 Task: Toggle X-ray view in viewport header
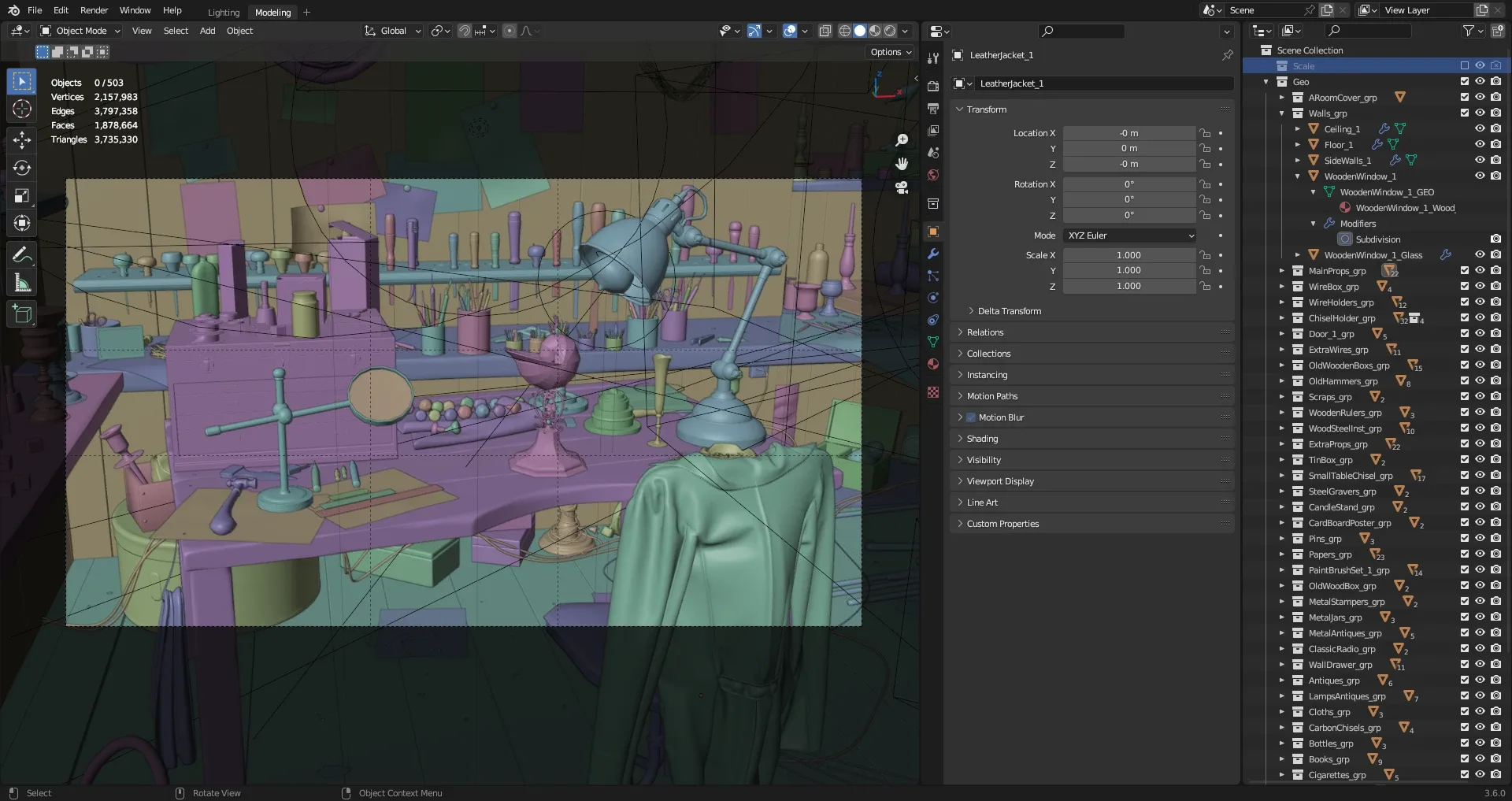click(x=825, y=31)
